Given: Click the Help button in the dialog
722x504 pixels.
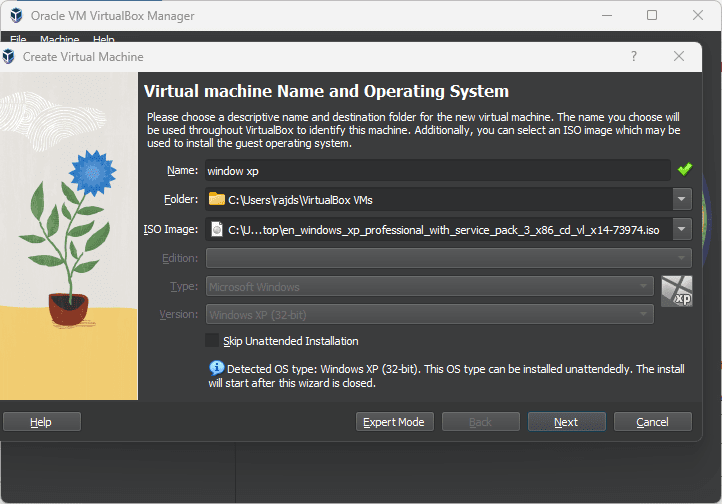Looking at the screenshot, I should 41,422.
